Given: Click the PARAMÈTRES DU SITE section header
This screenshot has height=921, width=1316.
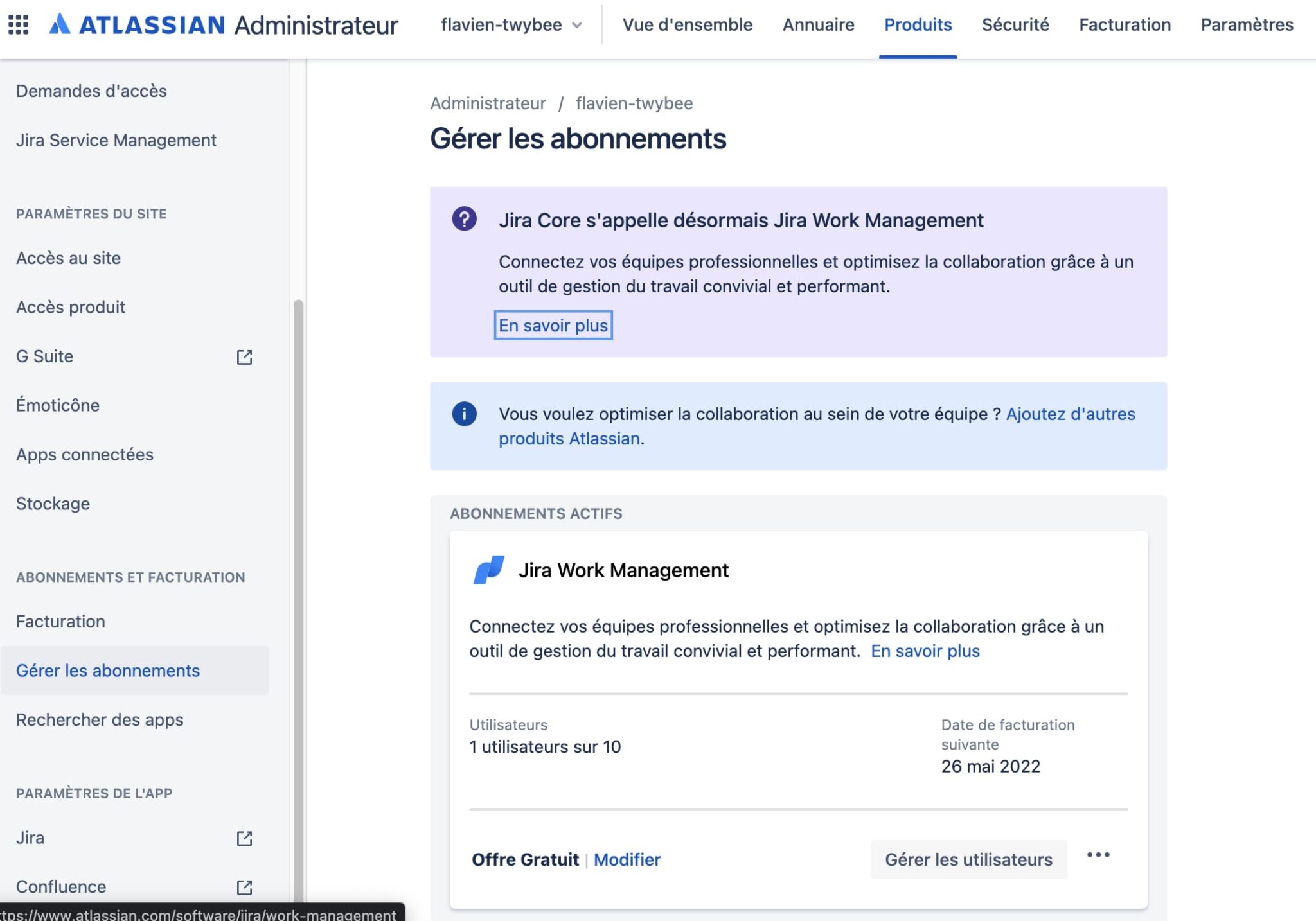Looking at the screenshot, I should tap(91, 214).
